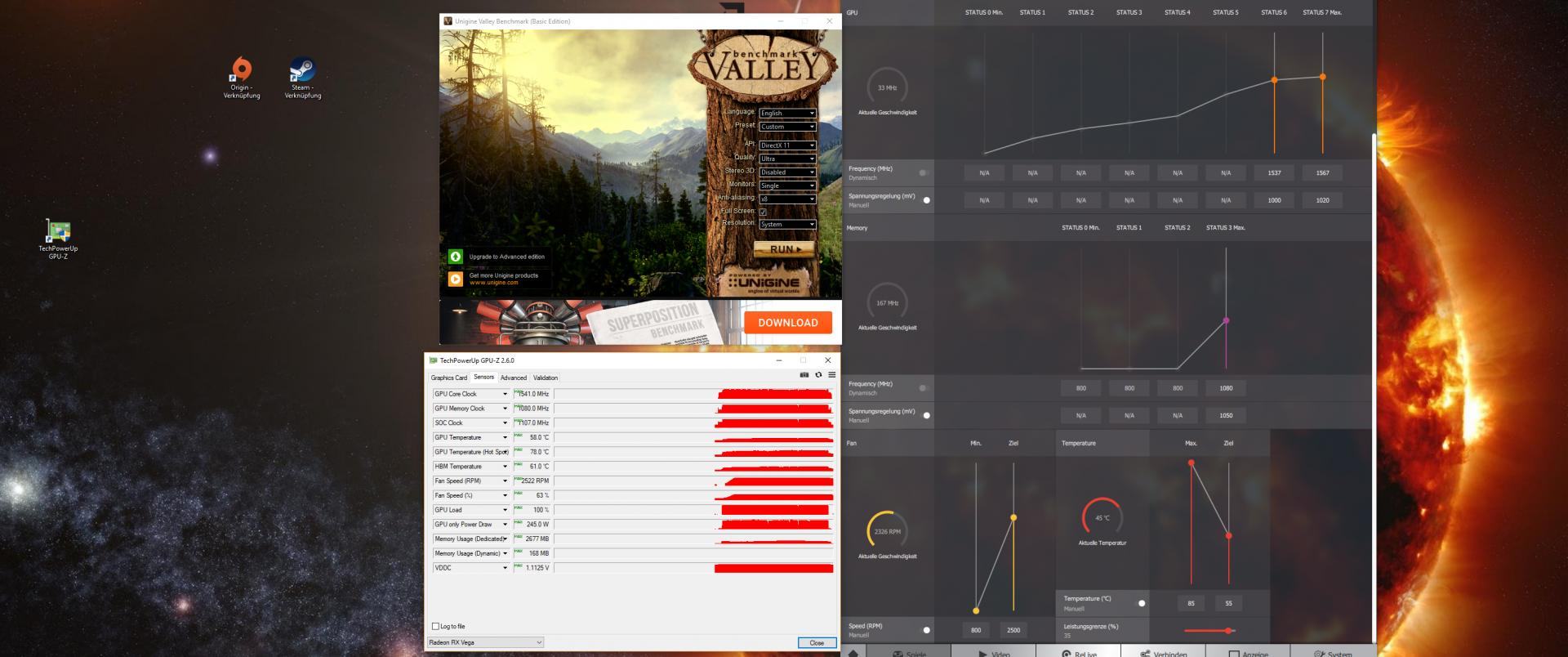The width and height of the screenshot is (1568, 657).
Task: Expand the VDDC sensor dropdown
Action: (x=505, y=568)
